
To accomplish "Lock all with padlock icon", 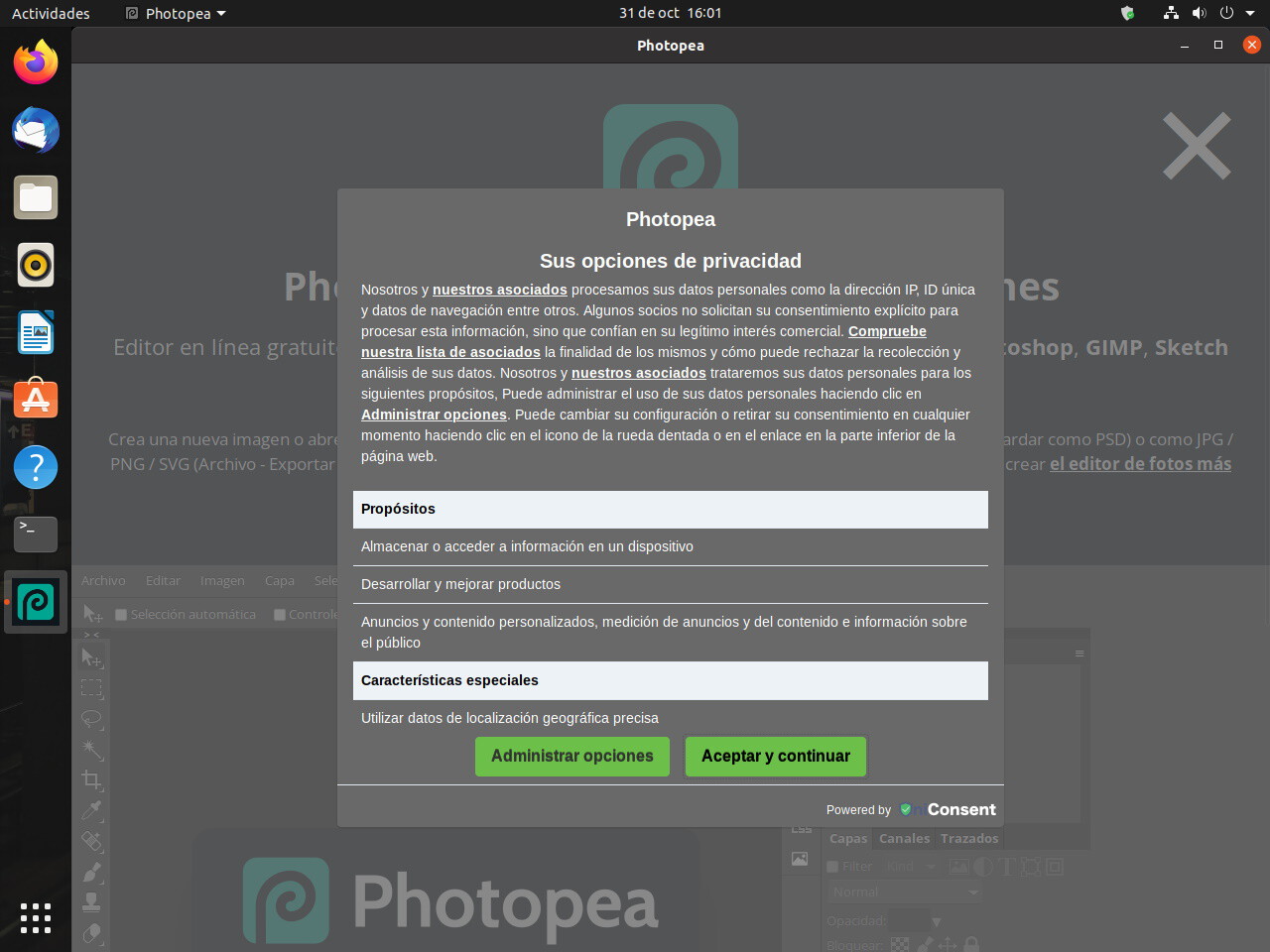I will click(971, 945).
